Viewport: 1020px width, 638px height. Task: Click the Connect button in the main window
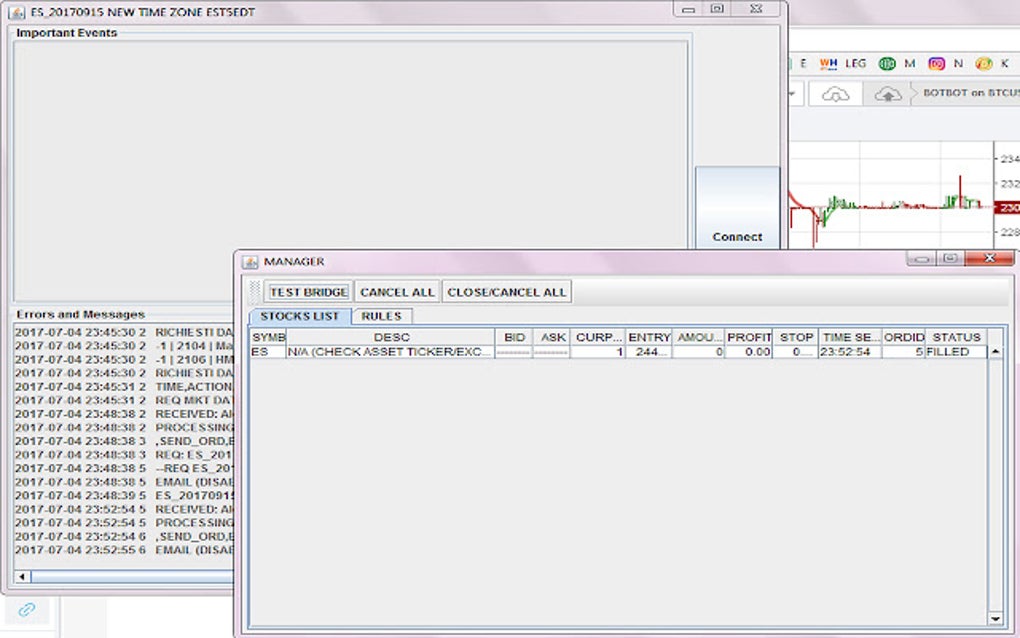[737, 208]
